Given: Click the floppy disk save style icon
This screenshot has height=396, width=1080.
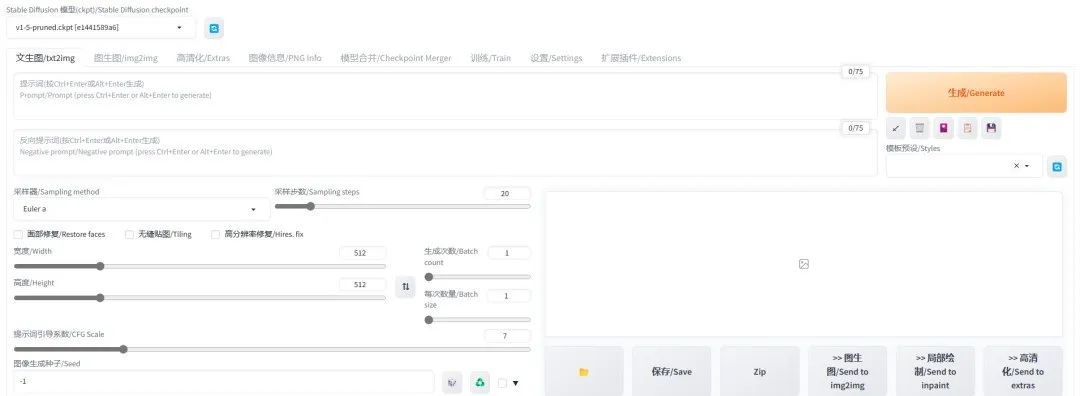Looking at the screenshot, I should pos(991,128).
